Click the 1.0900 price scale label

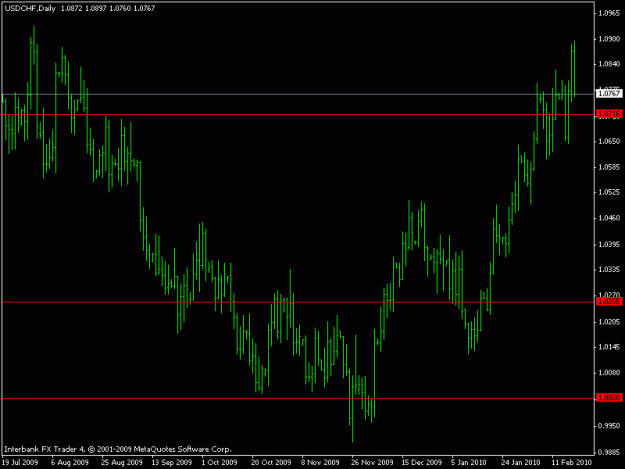tap(609, 39)
